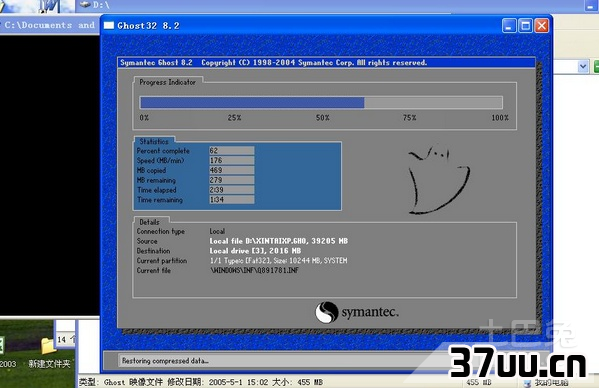Screen dimensions: 599x388
Task: Click the MB copied value field
Action: coord(232,170)
